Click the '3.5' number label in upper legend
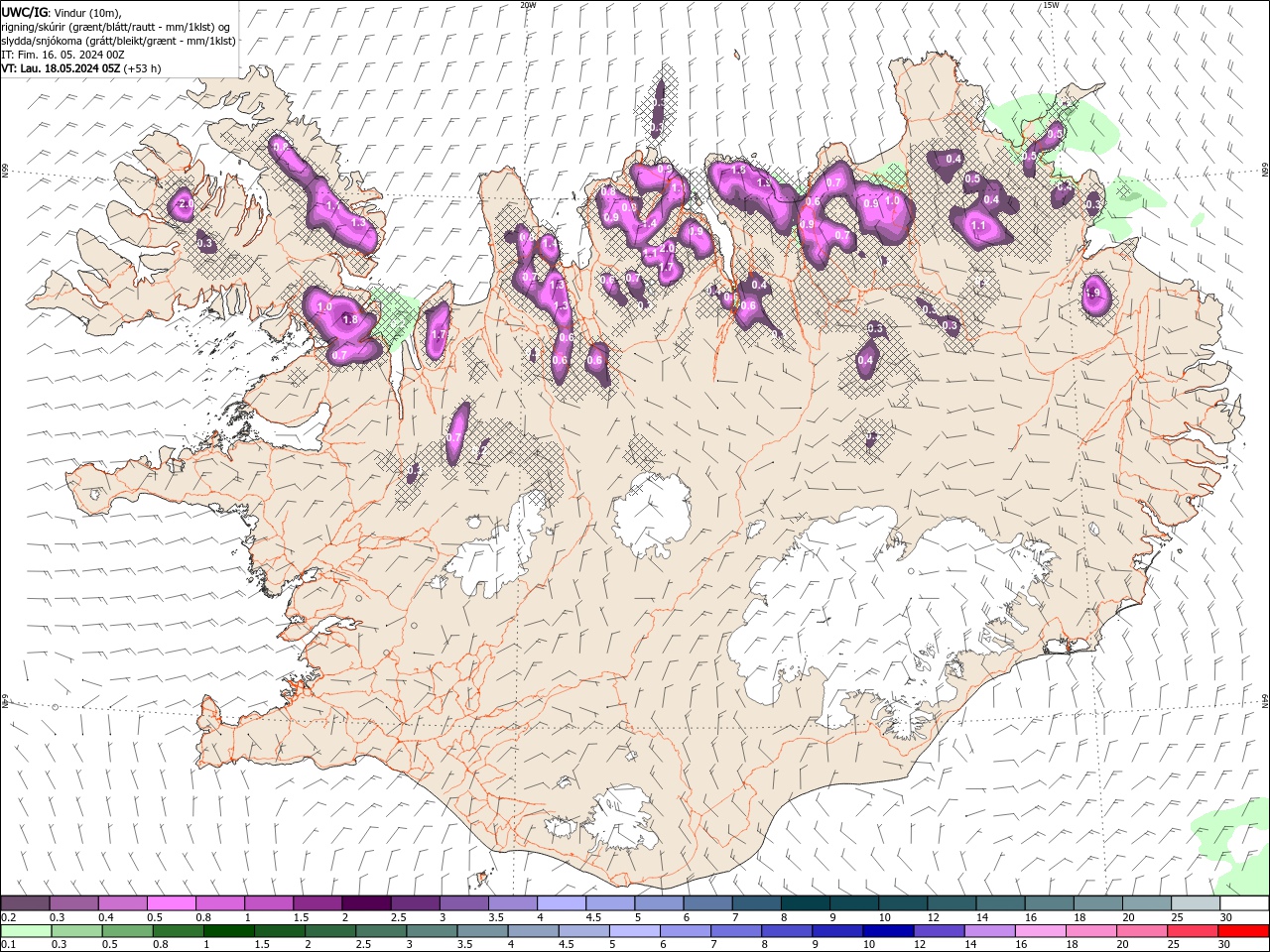The height and width of the screenshot is (952, 1270). [495, 917]
